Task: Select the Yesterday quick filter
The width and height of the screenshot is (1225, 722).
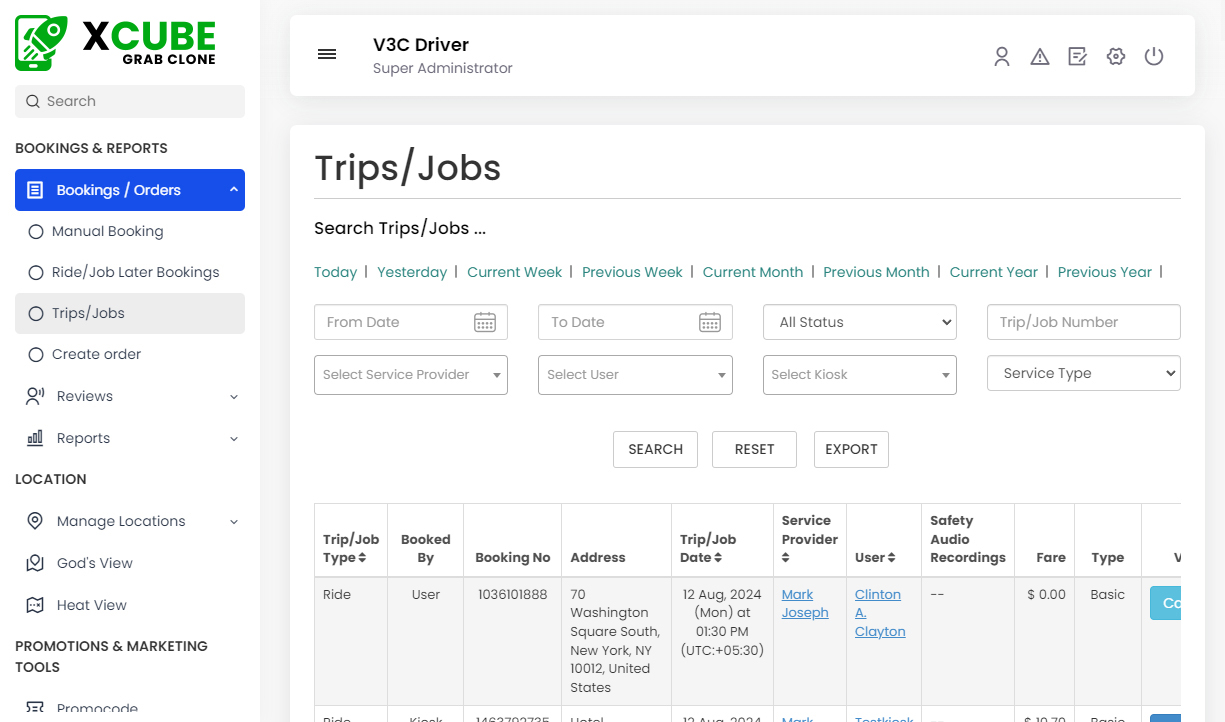Action: pos(412,271)
